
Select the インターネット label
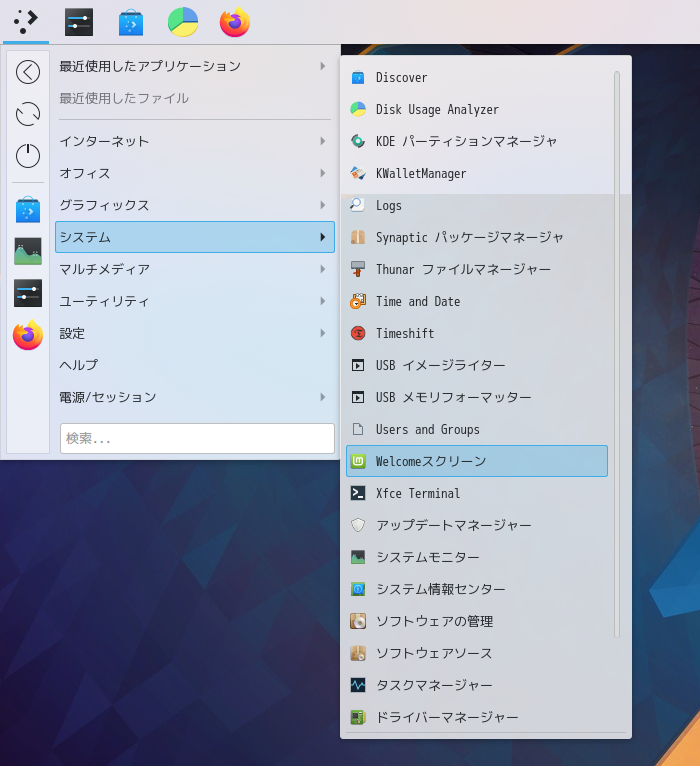click(x=104, y=141)
